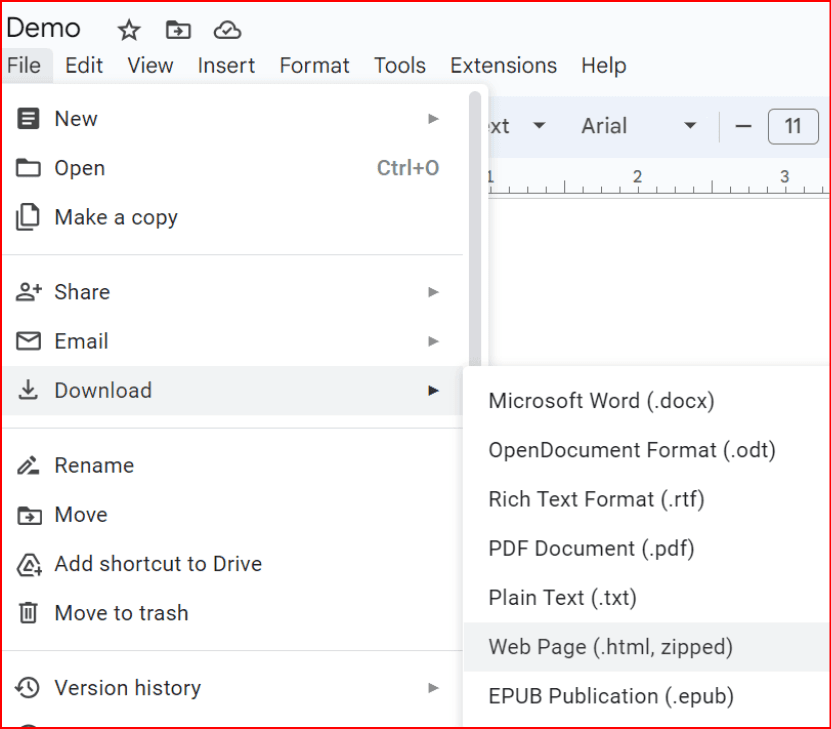
Task: Click the move to folder icon beside title
Action: 178,30
